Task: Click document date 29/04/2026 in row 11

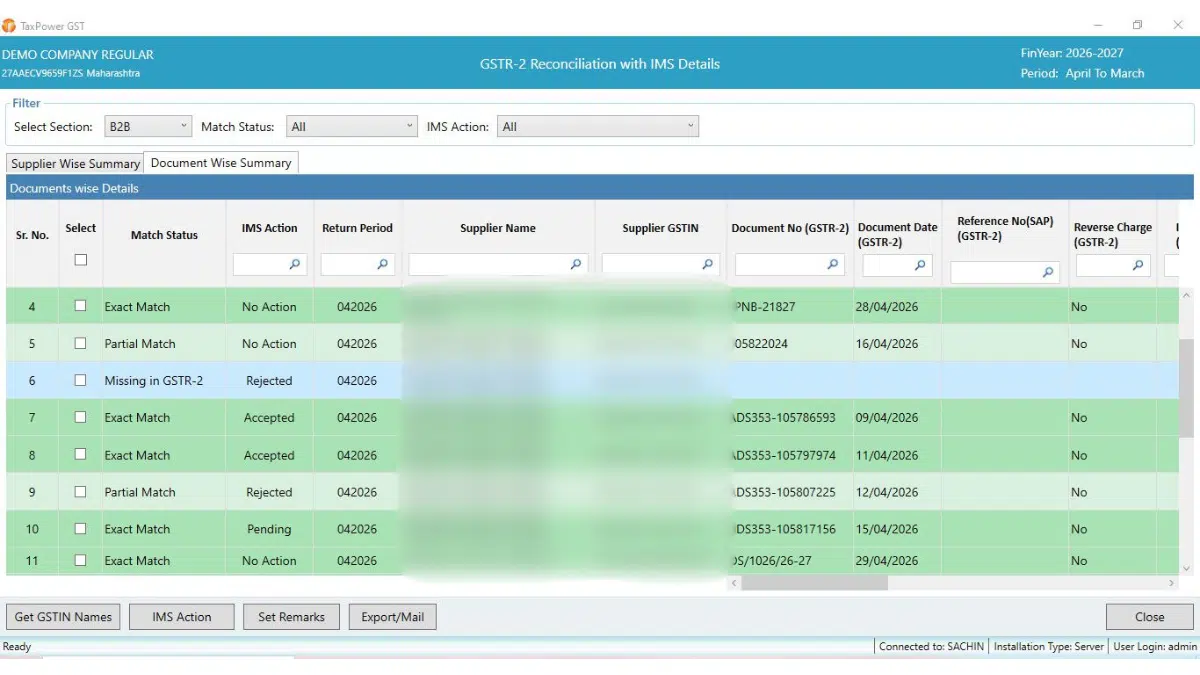Action: point(886,561)
